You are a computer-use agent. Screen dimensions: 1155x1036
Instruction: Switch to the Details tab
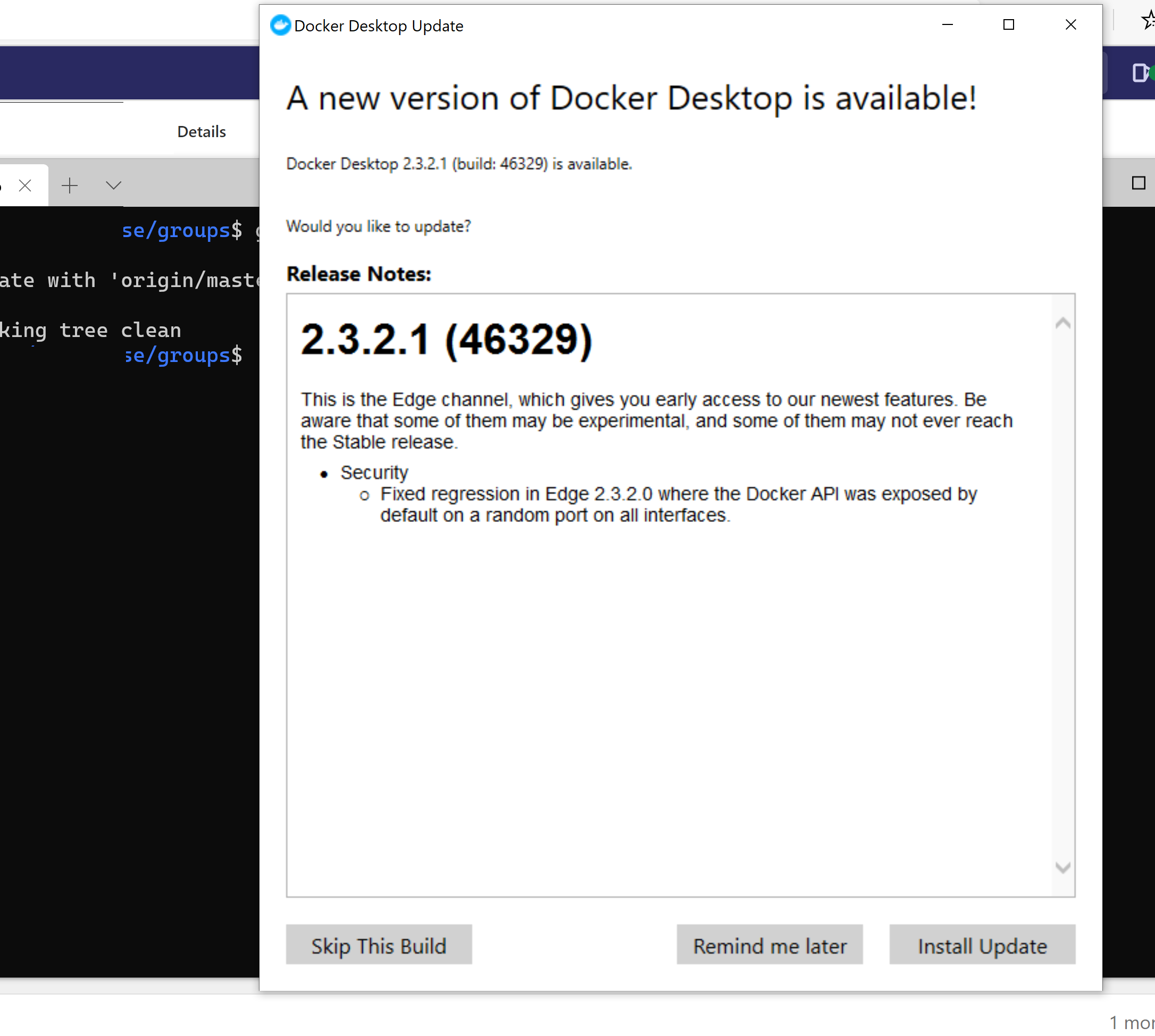[x=202, y=131]
